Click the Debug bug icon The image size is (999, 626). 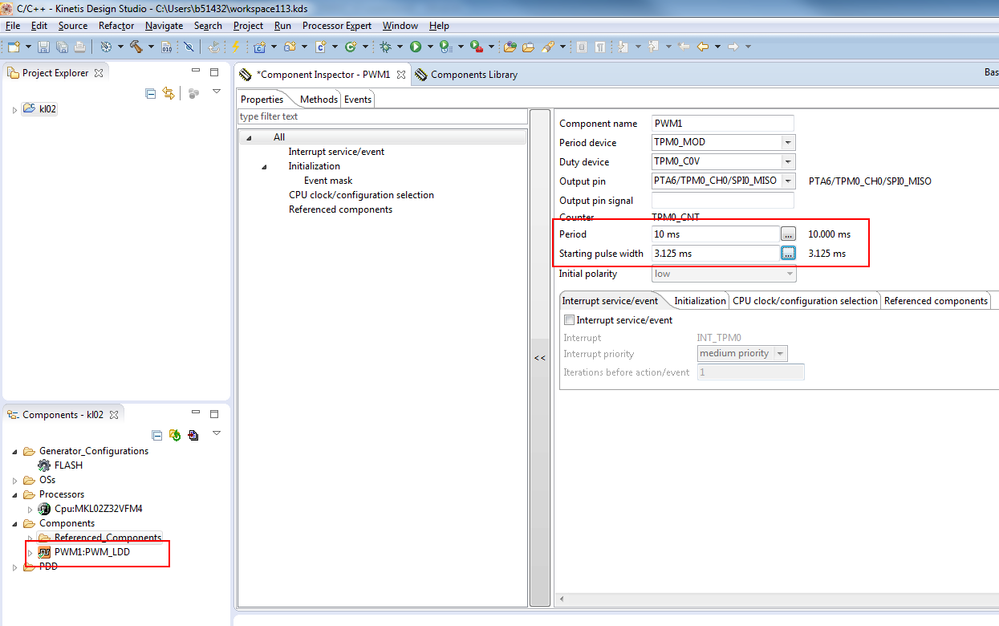(385, 46)
